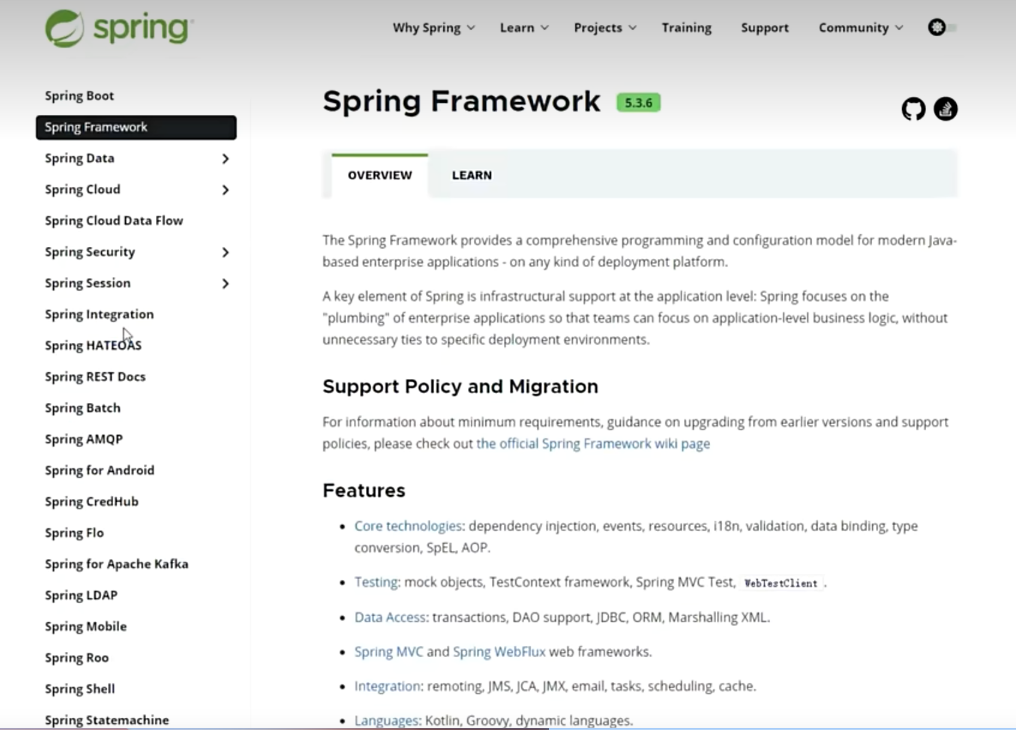Image resolution: width=1016 pixels, height=730 pixels.
Task: Go to Training in the top navigation
Action: (686, 28)
